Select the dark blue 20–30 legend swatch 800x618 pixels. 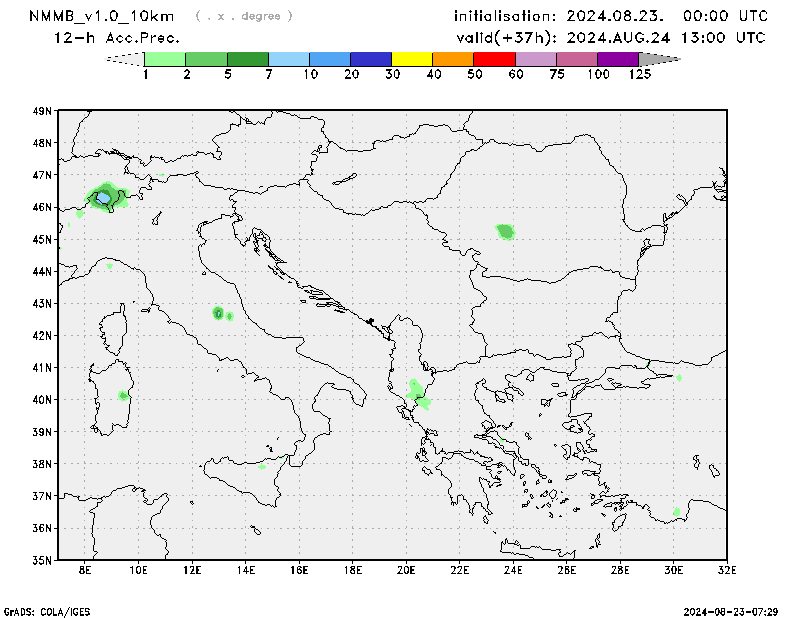point(371,59)
